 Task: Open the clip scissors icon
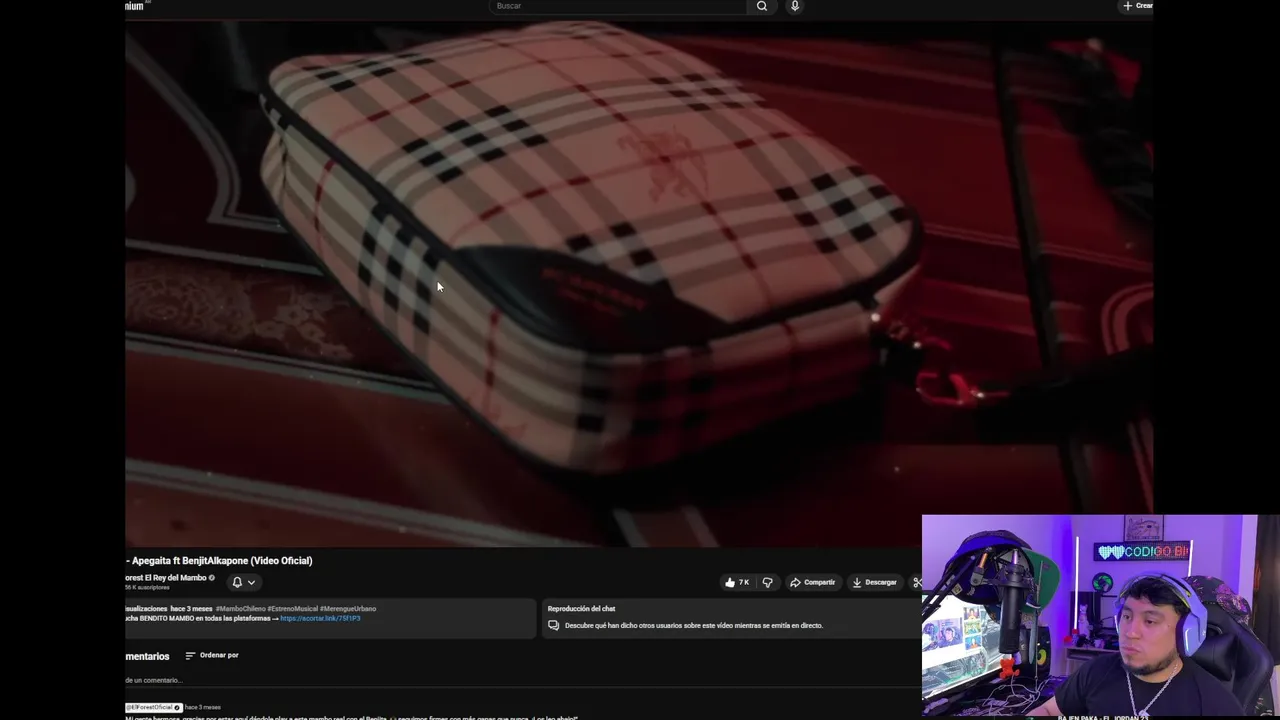pos(917,582)
